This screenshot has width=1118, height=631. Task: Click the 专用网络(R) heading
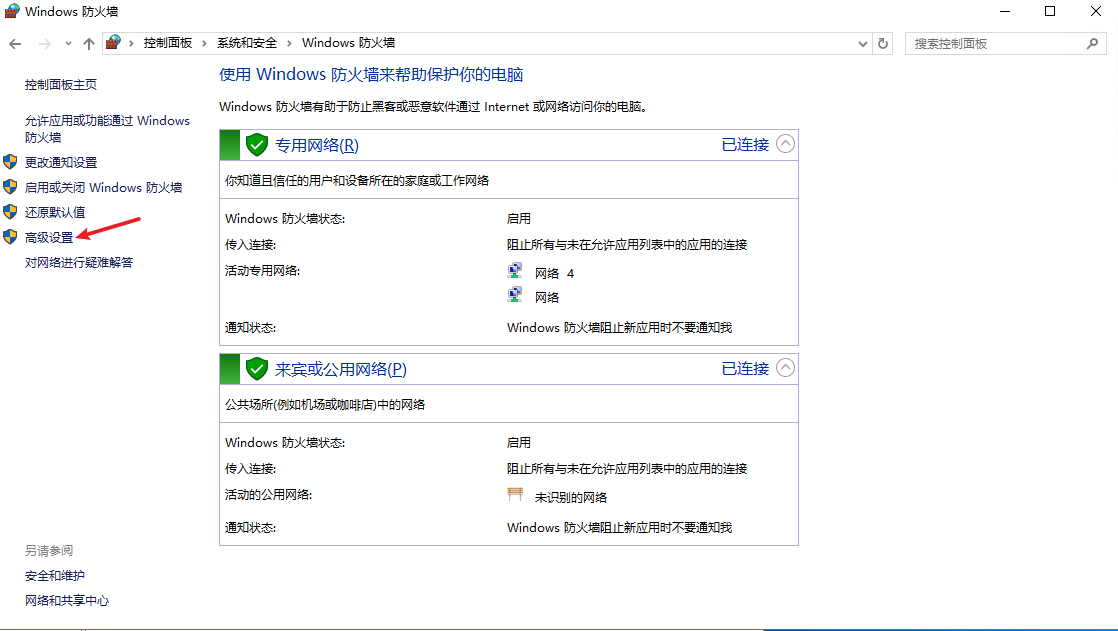click(317, 145)
